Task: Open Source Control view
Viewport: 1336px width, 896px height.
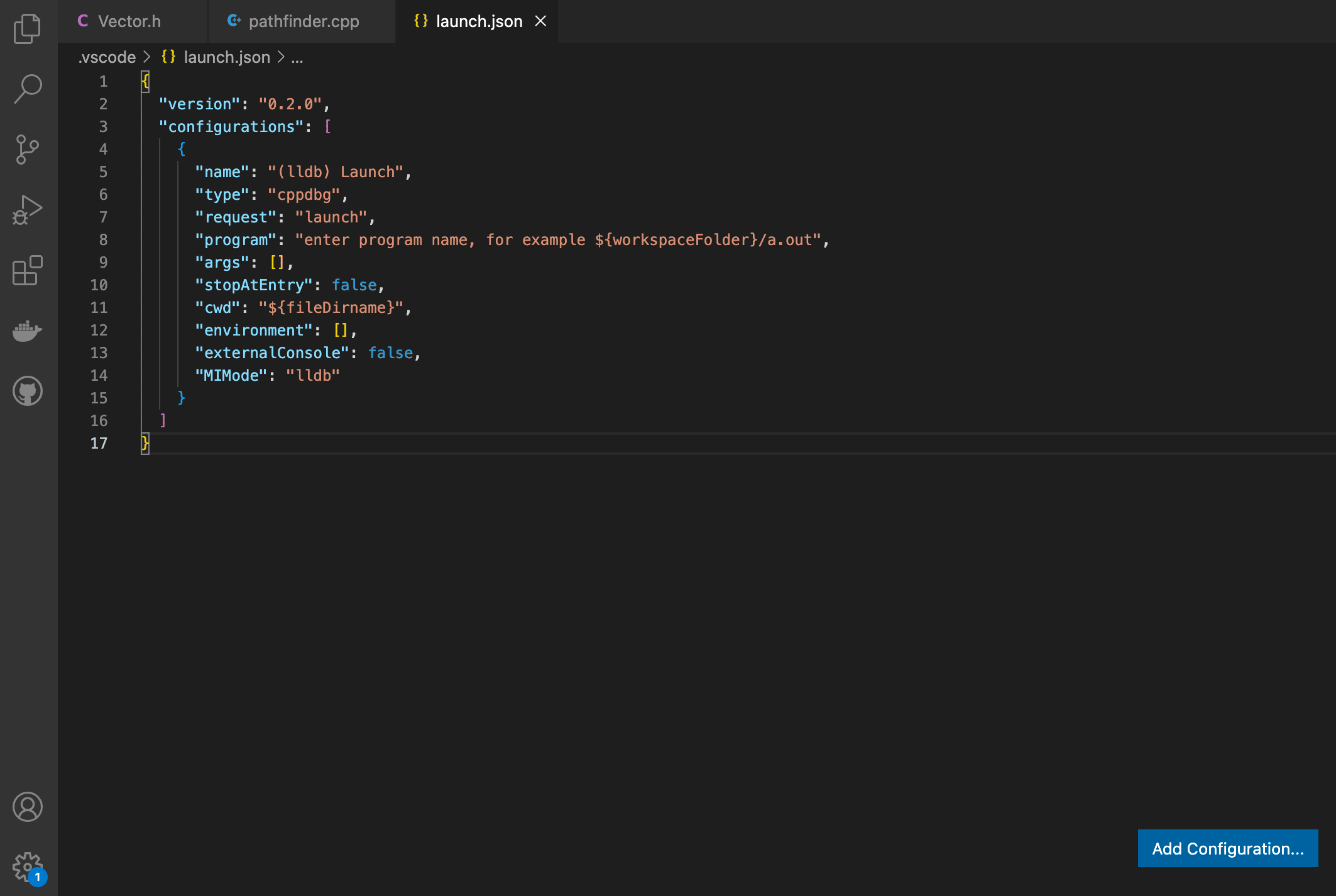Action: (x=28, y=150)
